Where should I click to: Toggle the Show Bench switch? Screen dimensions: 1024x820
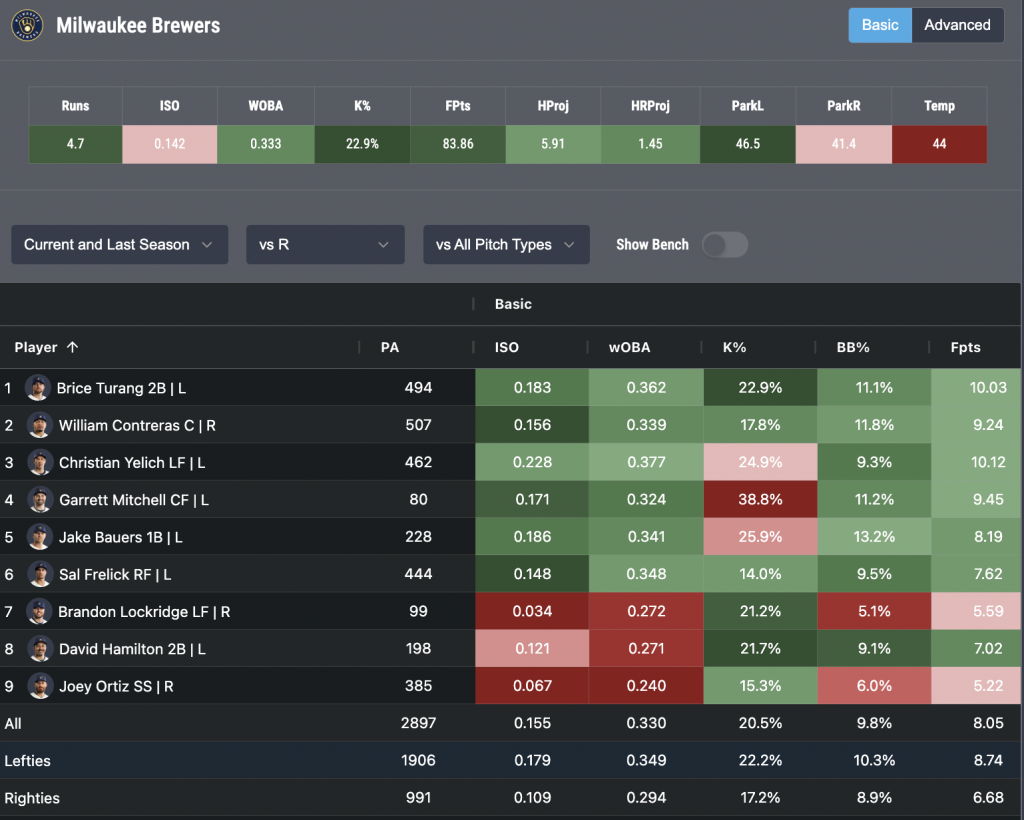(x=724, y=245)
